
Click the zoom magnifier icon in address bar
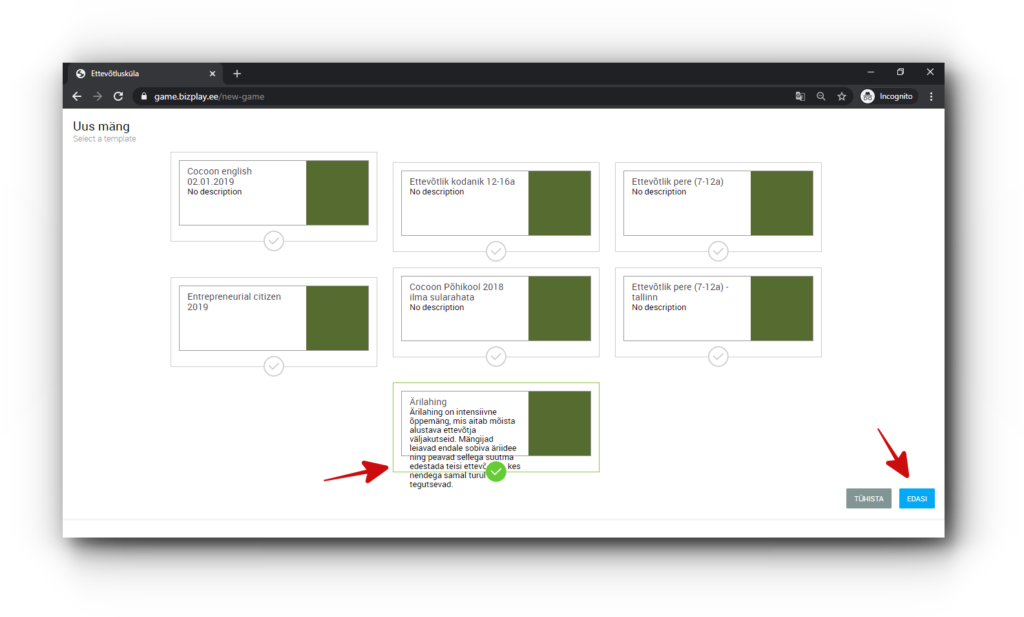tap(821, 96)
